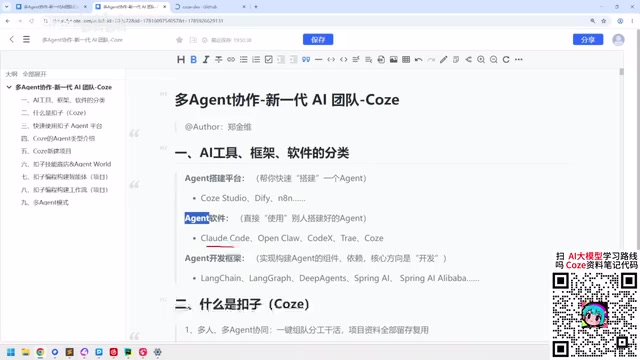Screen dimensions: 640x360
Task: Open a new browser tab
Action: 256,7
